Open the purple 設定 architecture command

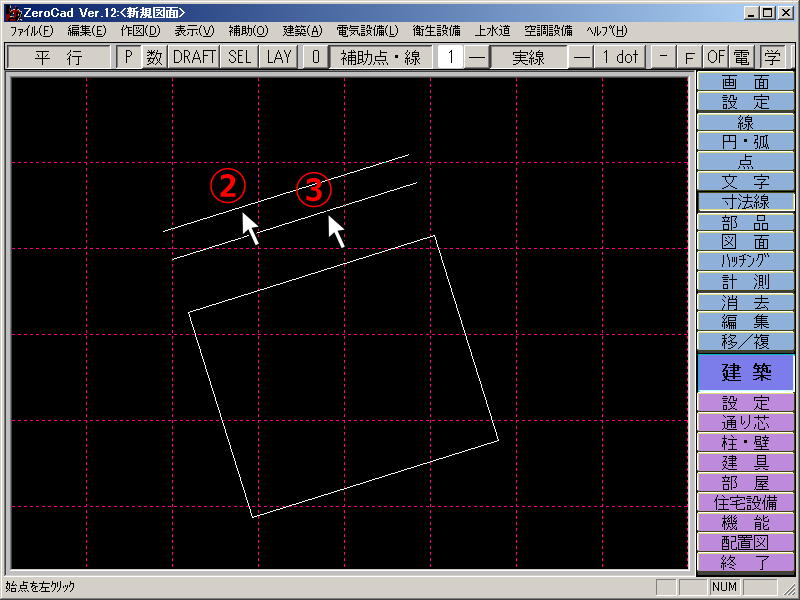tap(745, 403)
